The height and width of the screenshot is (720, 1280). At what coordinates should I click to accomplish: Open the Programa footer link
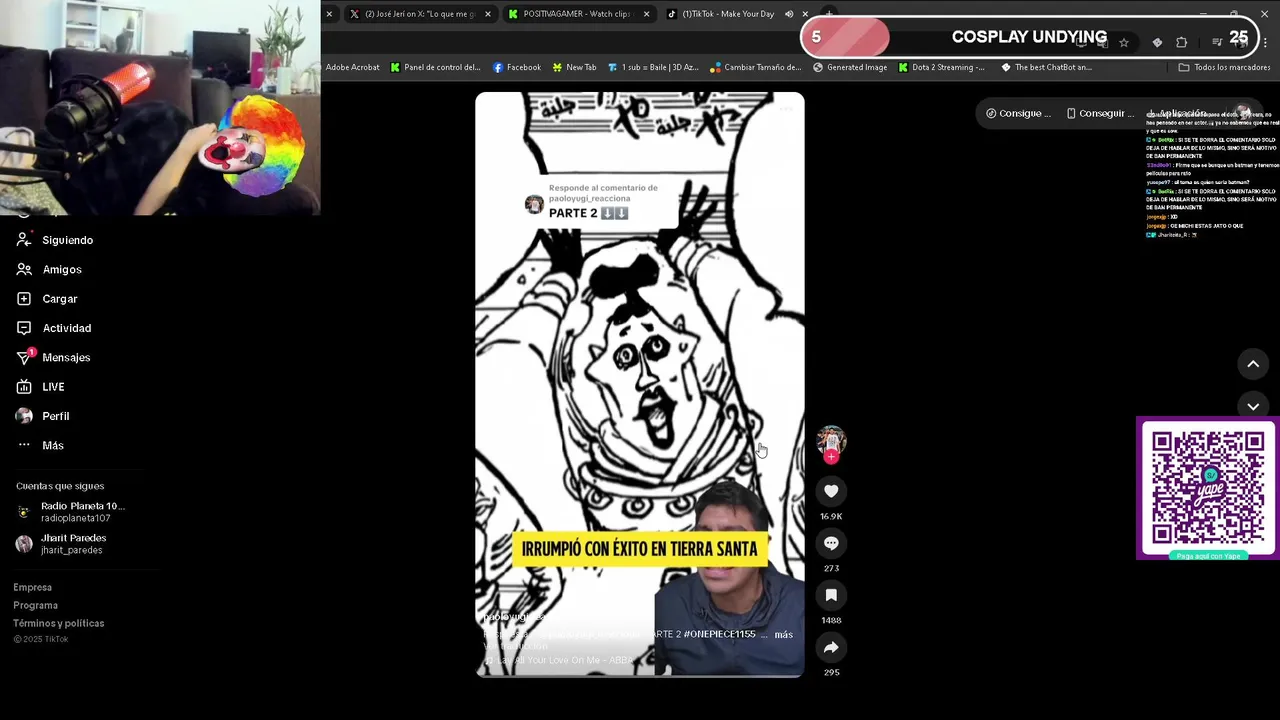point(36,605)
